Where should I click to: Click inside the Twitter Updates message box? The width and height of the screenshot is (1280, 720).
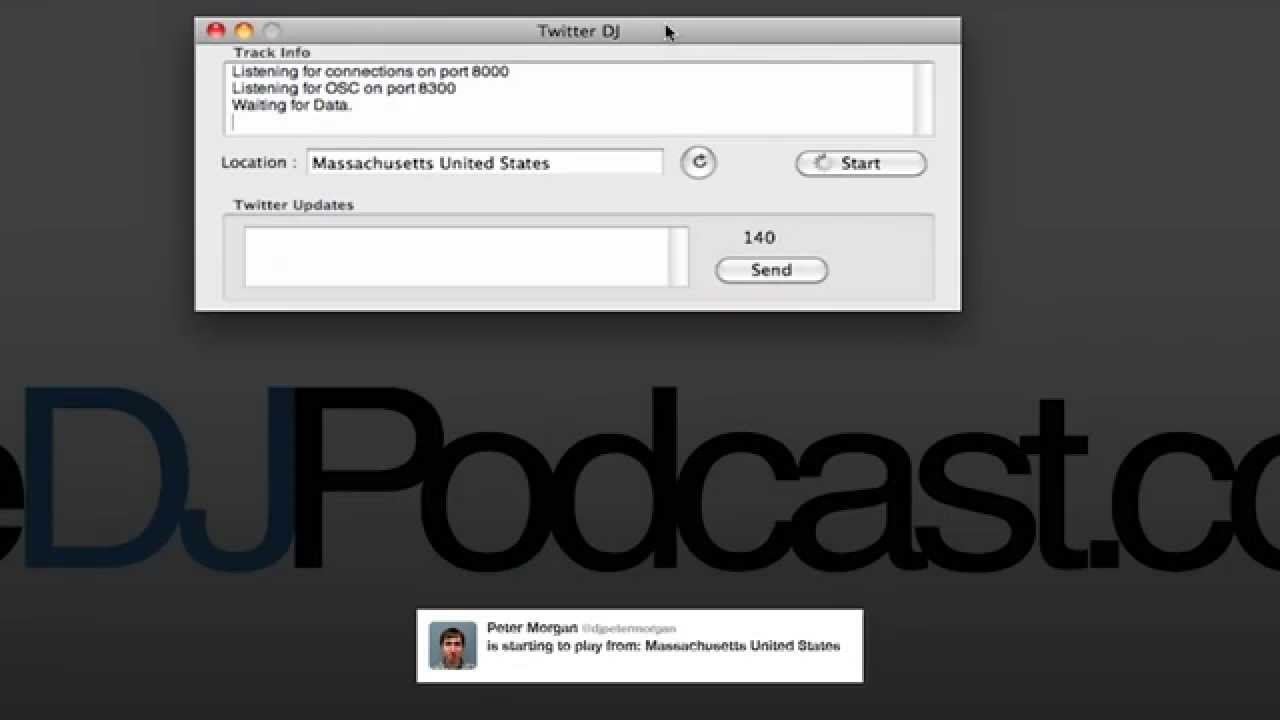coord(457,257)
